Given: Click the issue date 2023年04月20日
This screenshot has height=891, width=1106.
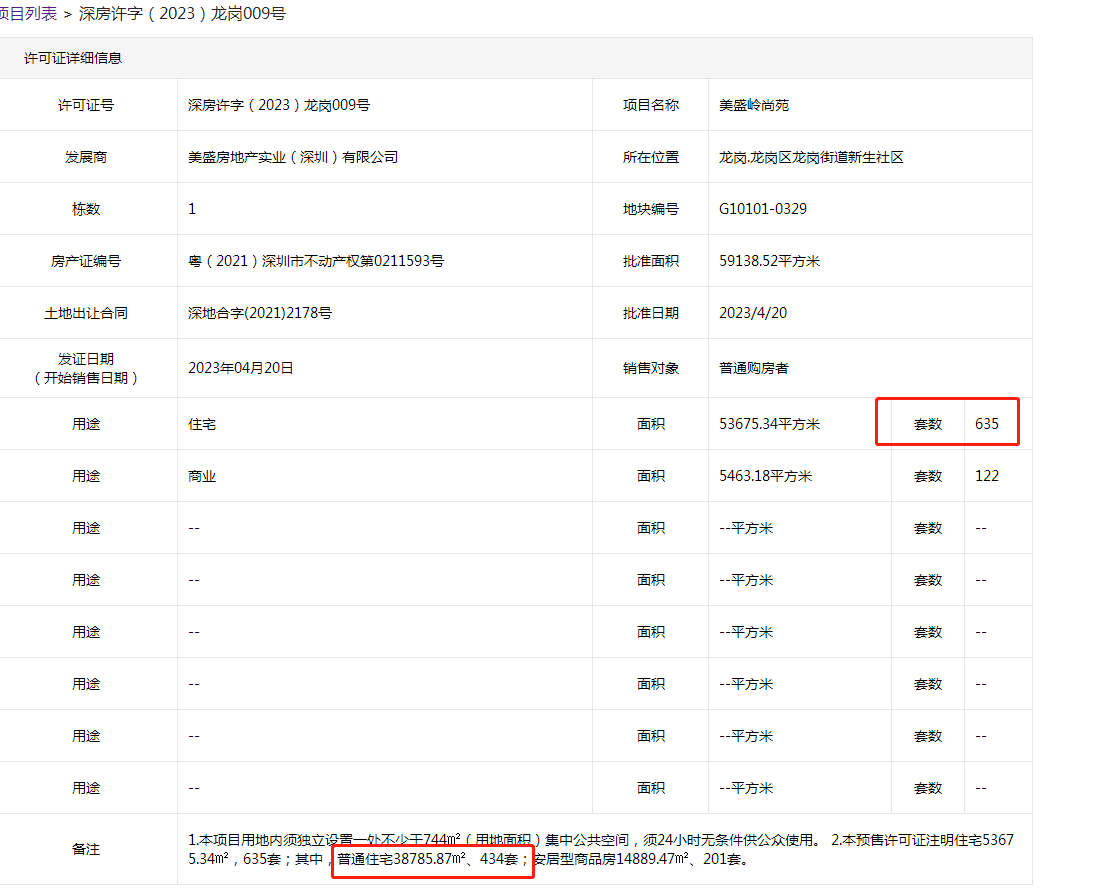Looking at the screenshot, I should coord(241,368).
